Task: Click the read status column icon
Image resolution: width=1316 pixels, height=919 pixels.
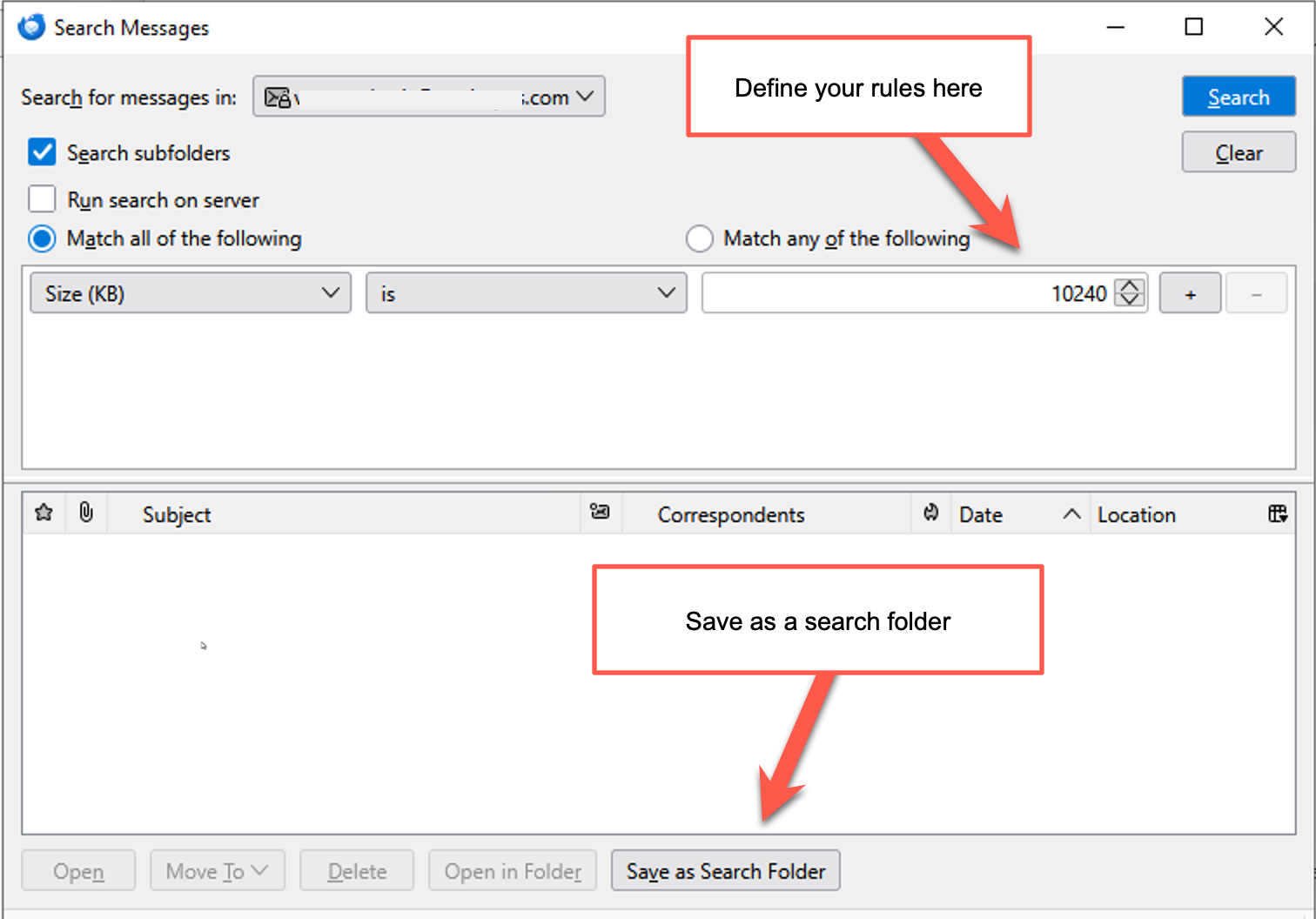Action: point(600,513)
